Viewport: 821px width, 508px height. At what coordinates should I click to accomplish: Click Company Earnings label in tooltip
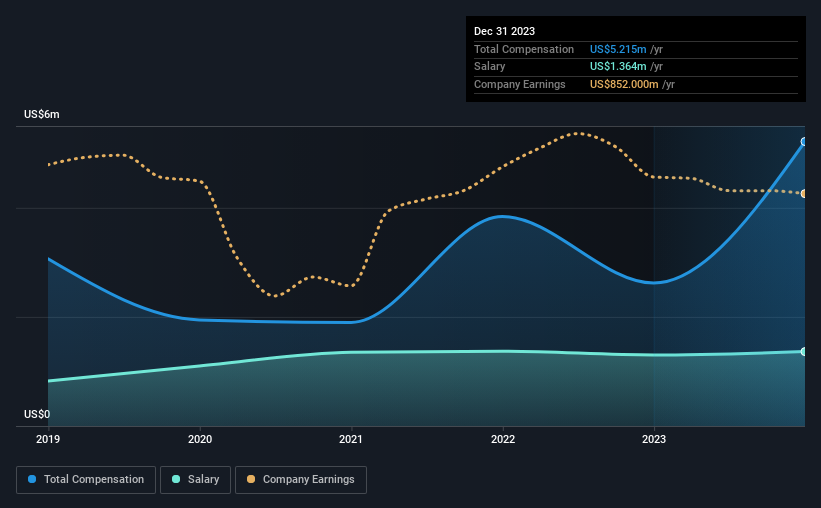click(x=519, y=84)
